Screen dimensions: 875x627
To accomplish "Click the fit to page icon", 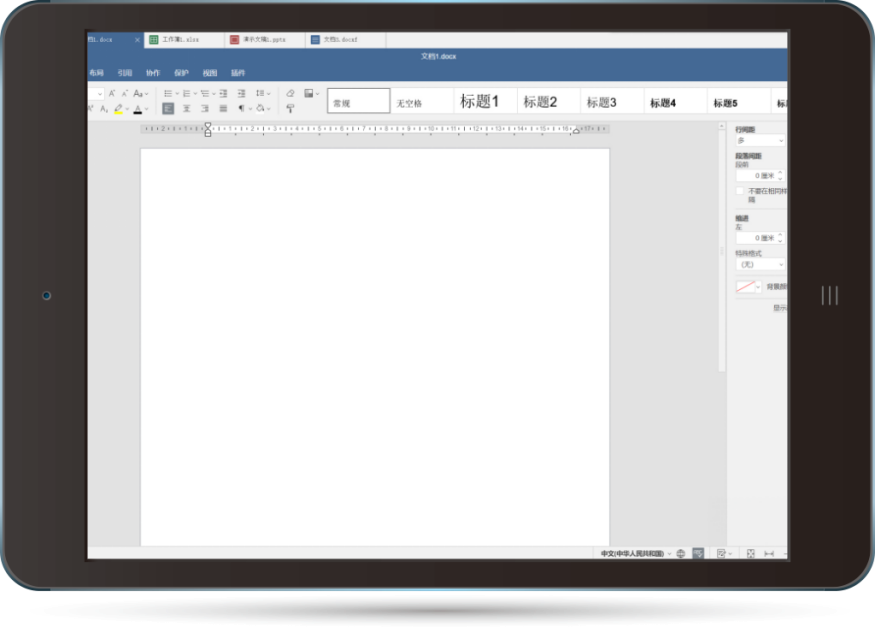I will [750, 553].
